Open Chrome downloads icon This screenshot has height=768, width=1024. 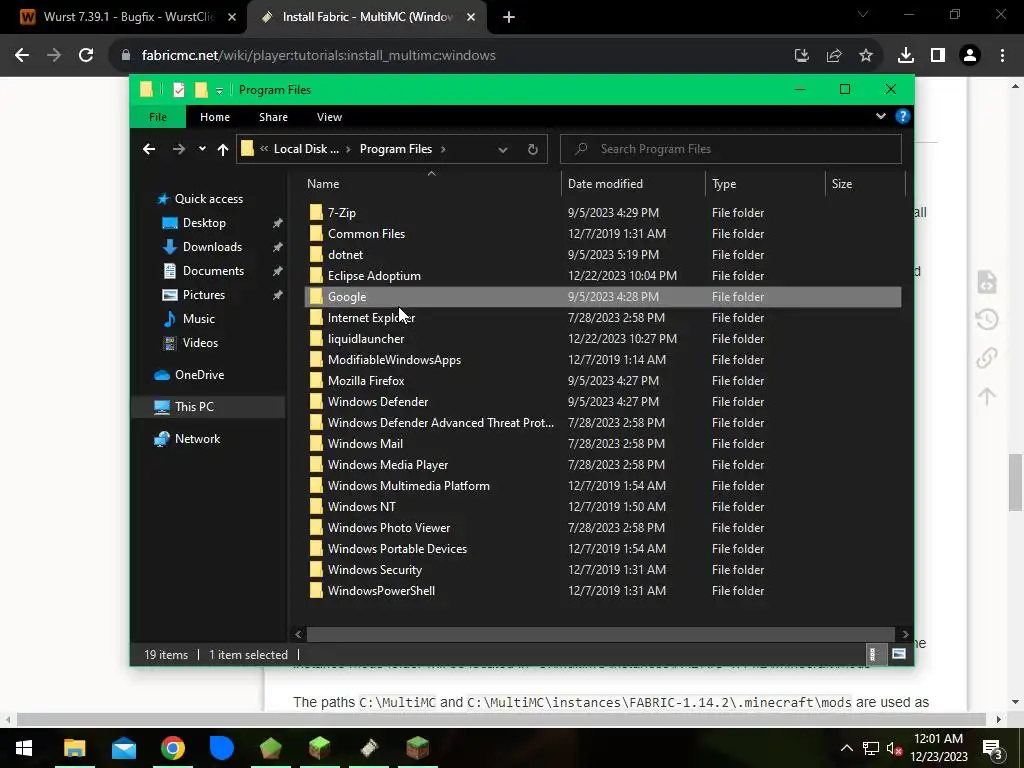(906, 56)
